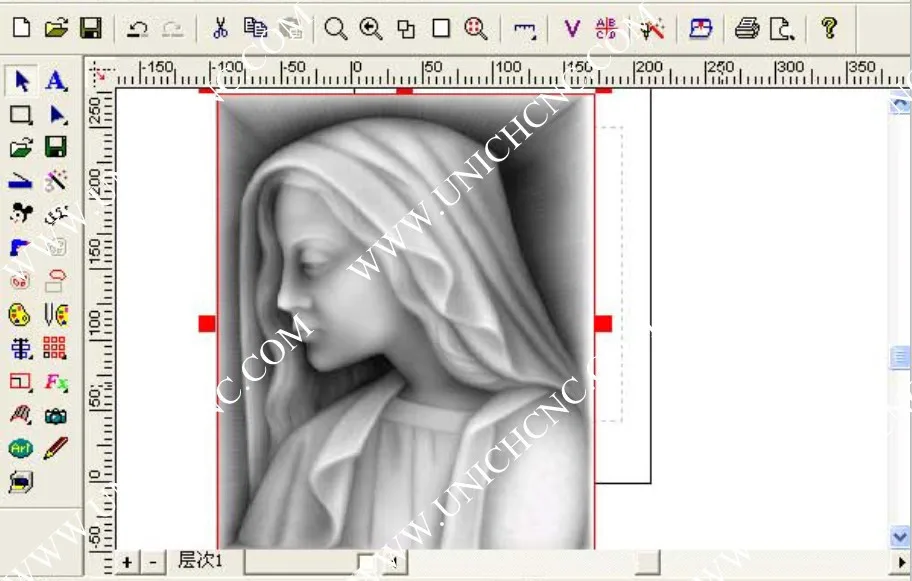The width and height of the screenshot is (912, 581).
Task: Copy the selected object
Action: pyautogui.click(x=255, y=27)
